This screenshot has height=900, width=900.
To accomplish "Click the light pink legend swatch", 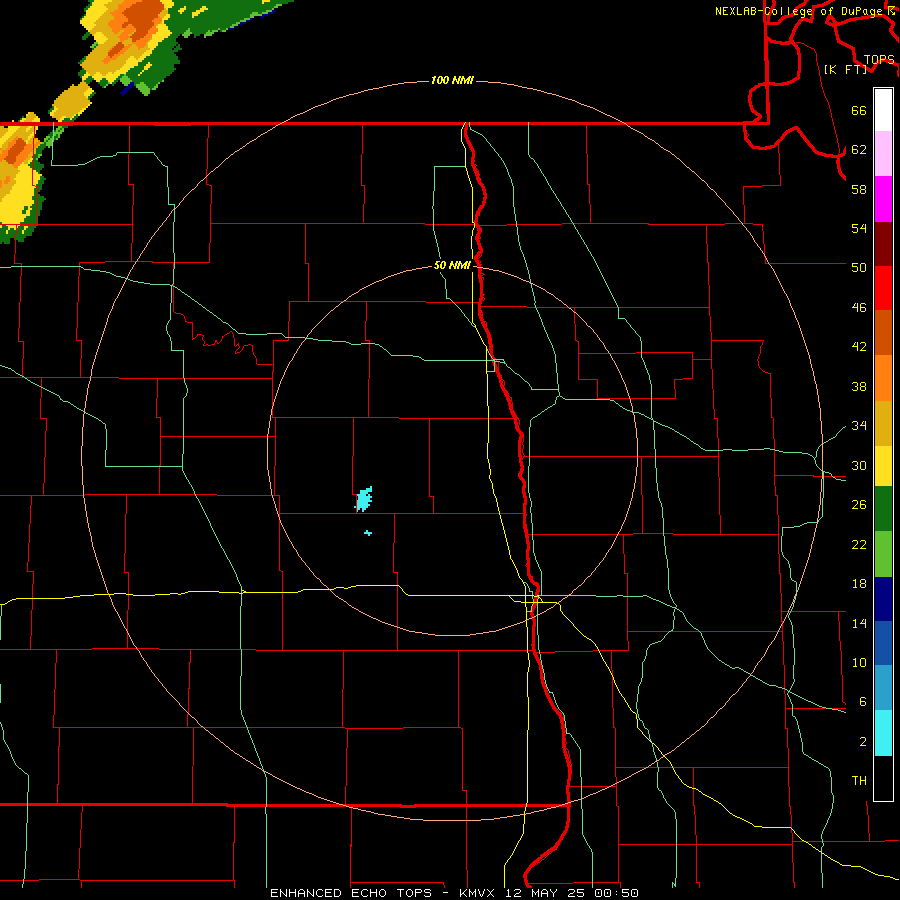I will tap(883, 154).
